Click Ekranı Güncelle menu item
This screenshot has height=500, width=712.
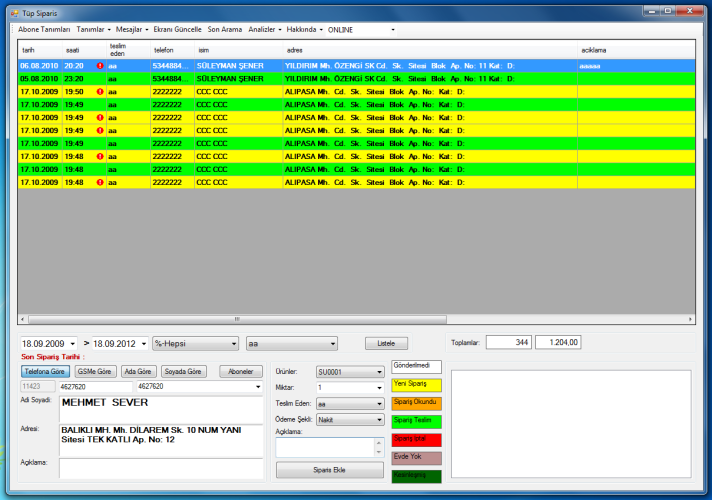tap(177, 30)
